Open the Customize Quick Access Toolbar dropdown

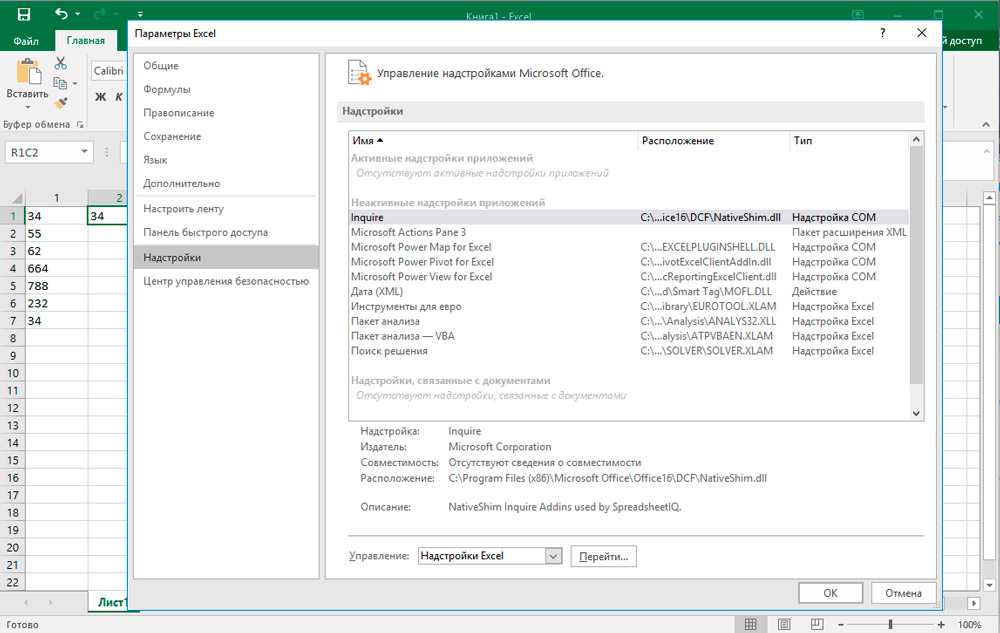click(140, 14)
